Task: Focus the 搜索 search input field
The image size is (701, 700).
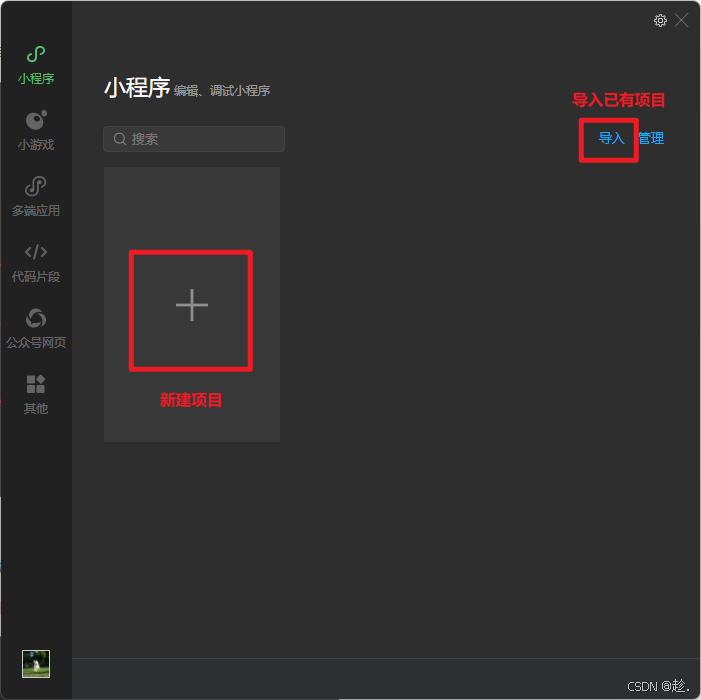Action: (194, 139)
